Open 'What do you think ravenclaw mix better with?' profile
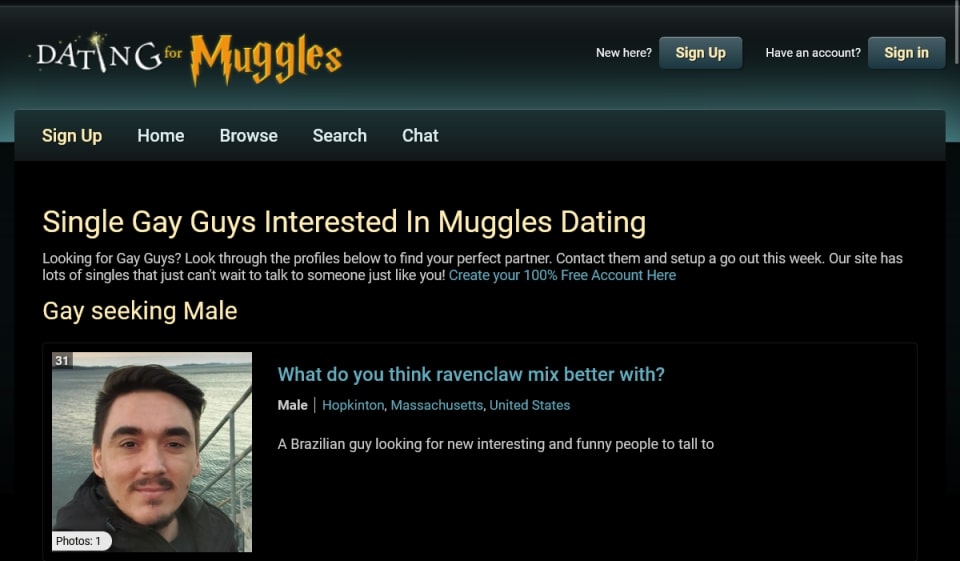The width and height of the screenshot is (960, 561). (x=471, y=374)
